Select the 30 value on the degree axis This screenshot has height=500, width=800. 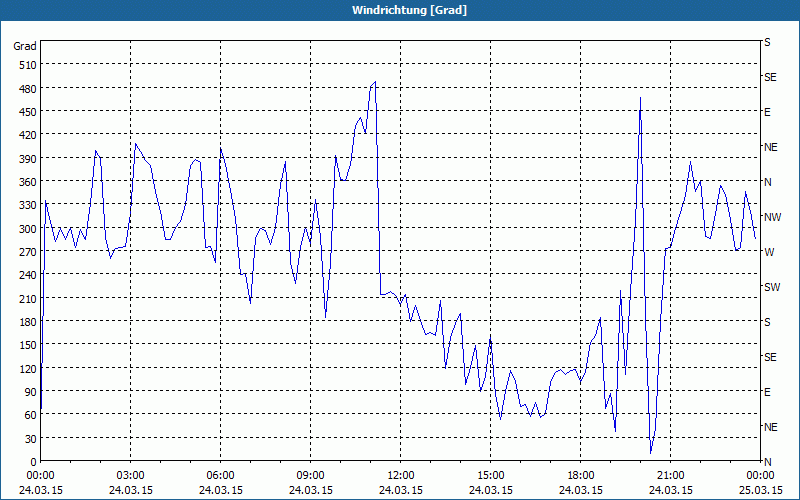pyautogui.click(x=31, y=439)
